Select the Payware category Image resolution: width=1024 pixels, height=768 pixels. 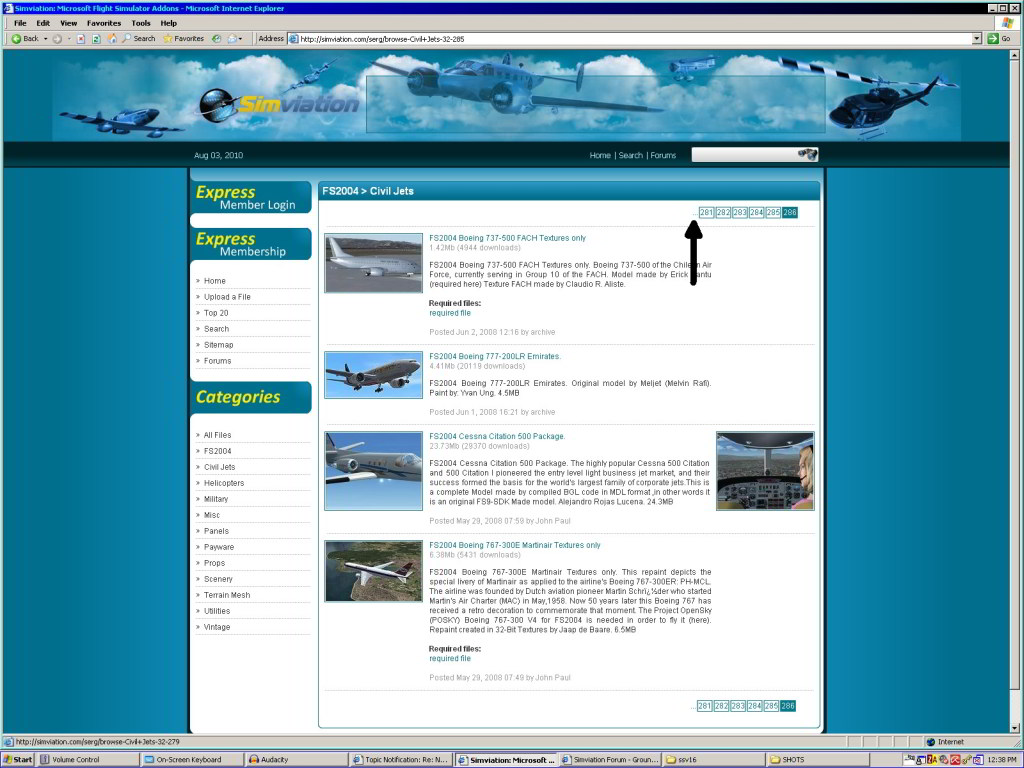pos(219,547)
